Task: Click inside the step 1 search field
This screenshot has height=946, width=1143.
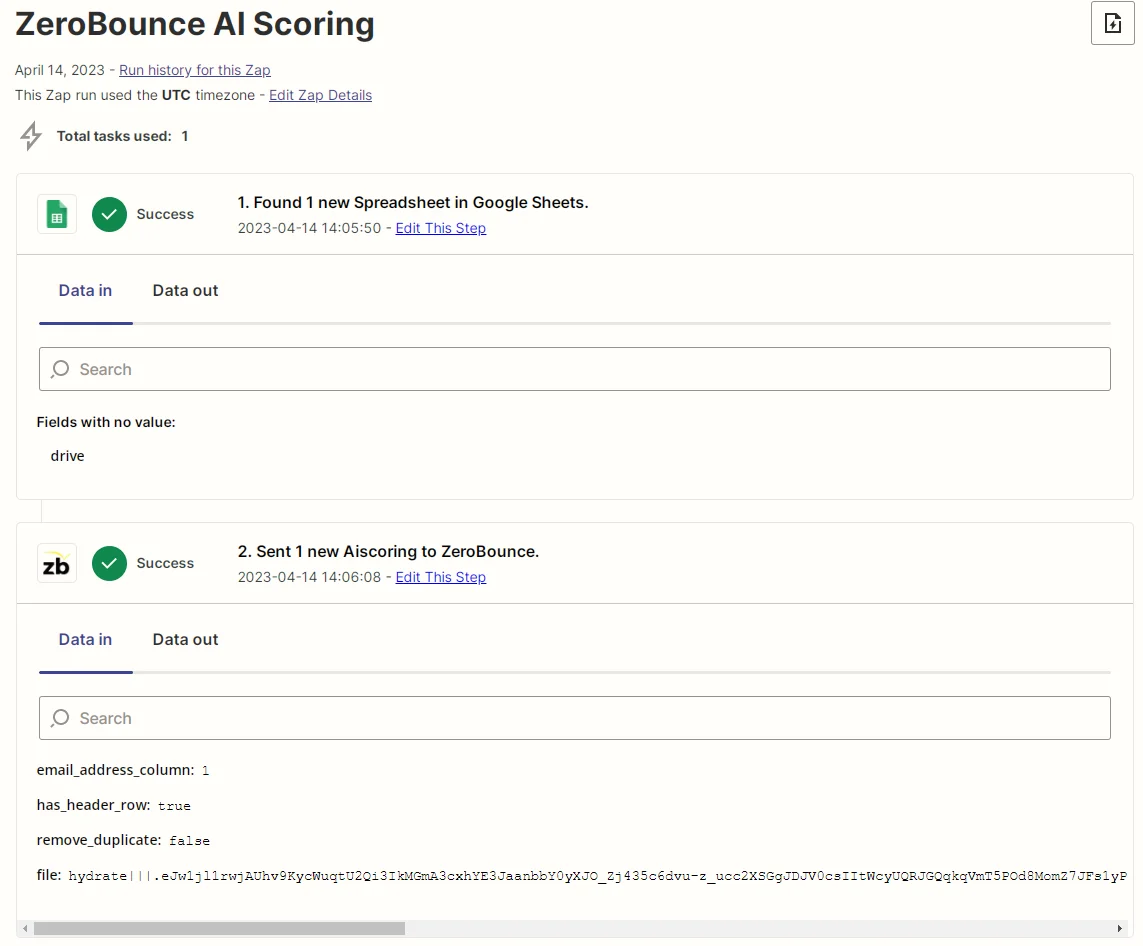Action: point(400,369)
